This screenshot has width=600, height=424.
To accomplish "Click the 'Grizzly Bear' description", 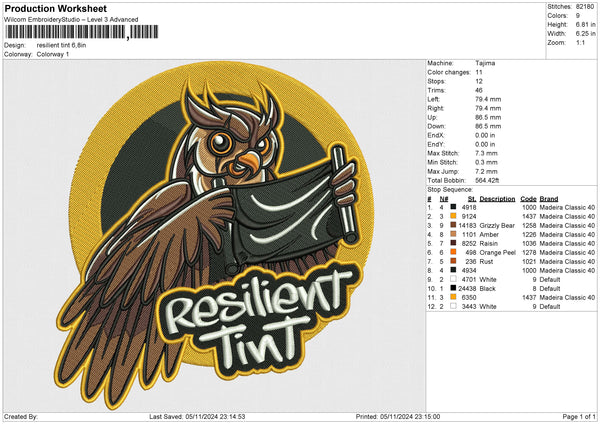I will point(497,226).
